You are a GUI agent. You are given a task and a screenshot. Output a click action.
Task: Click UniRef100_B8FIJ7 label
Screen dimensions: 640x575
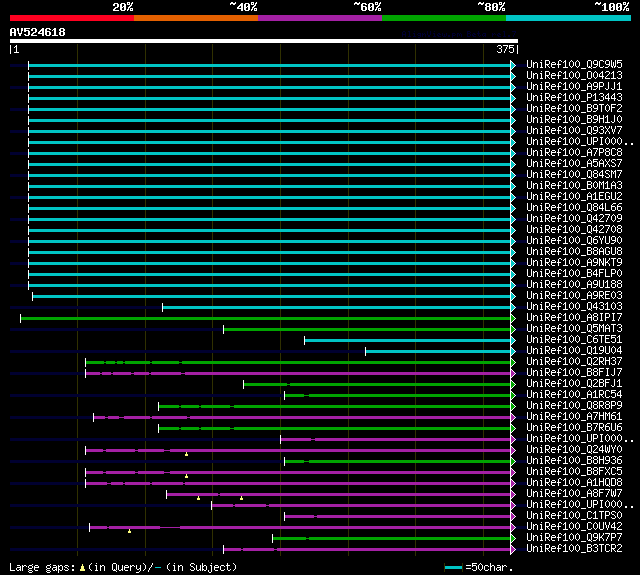[x=574, y=373]
